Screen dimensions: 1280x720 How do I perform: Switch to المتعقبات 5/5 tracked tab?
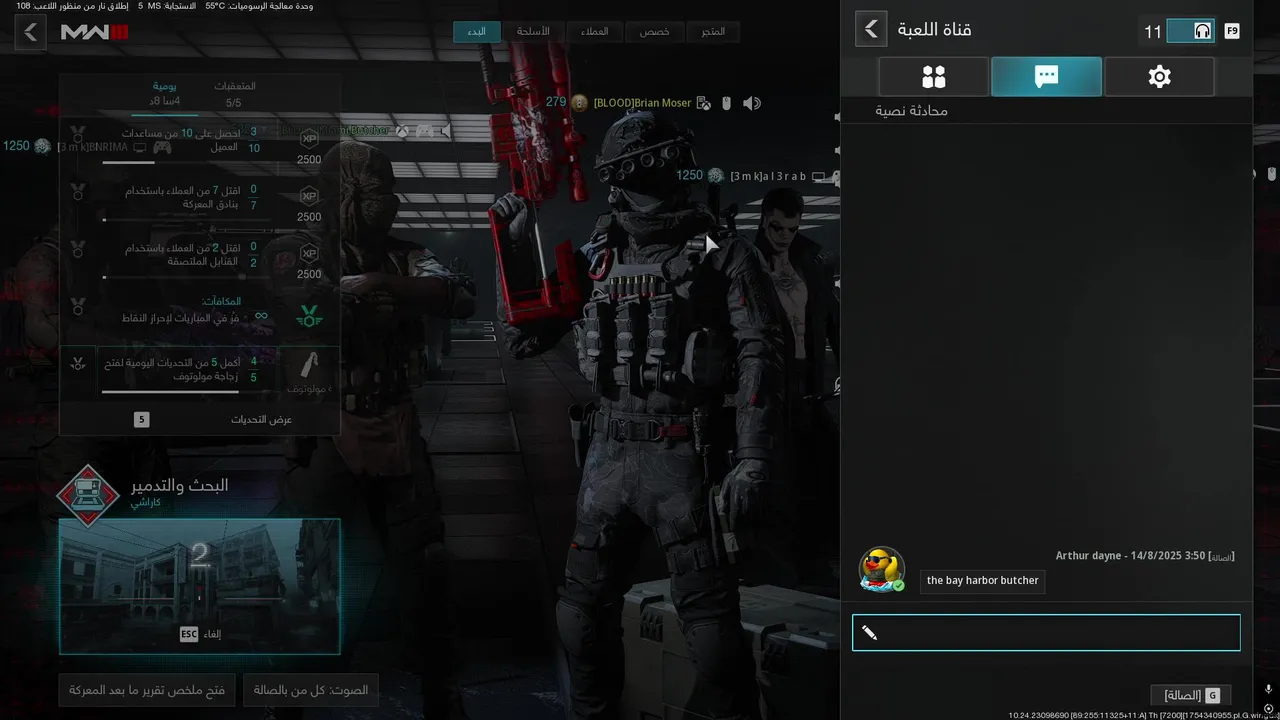click(234, 94)
